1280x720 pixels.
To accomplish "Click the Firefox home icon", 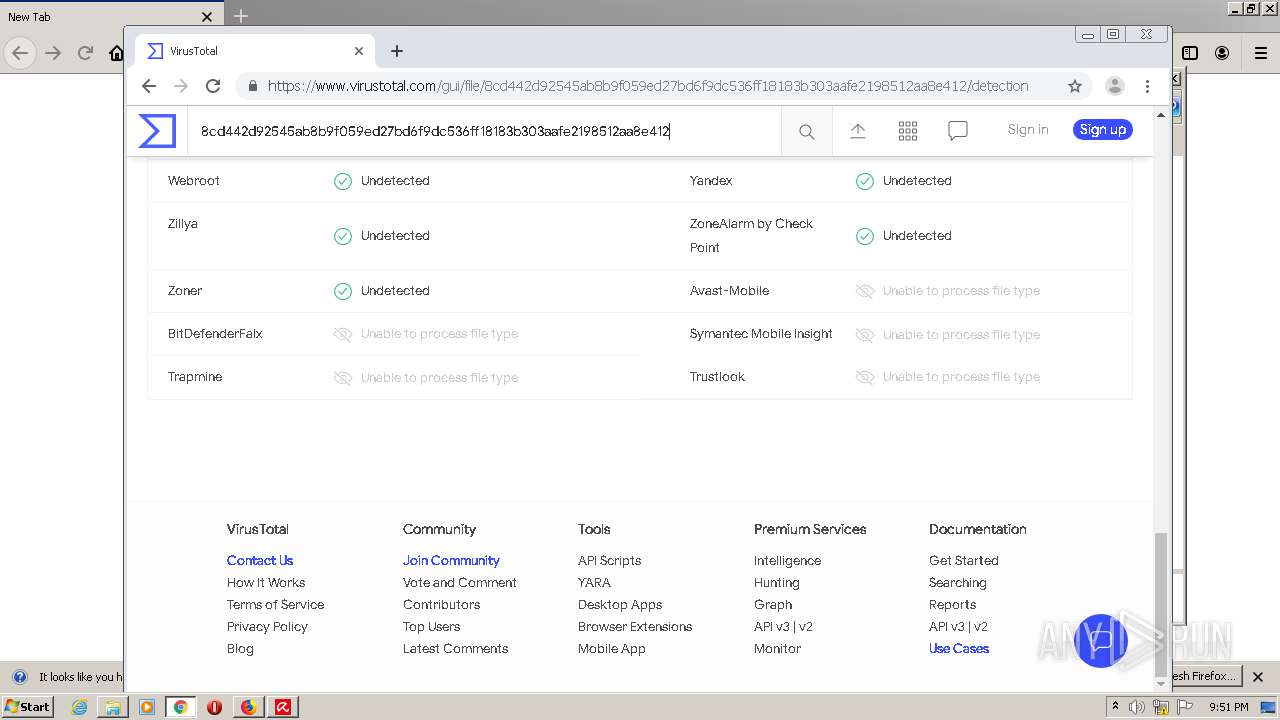I will click(x=117, y=53).
